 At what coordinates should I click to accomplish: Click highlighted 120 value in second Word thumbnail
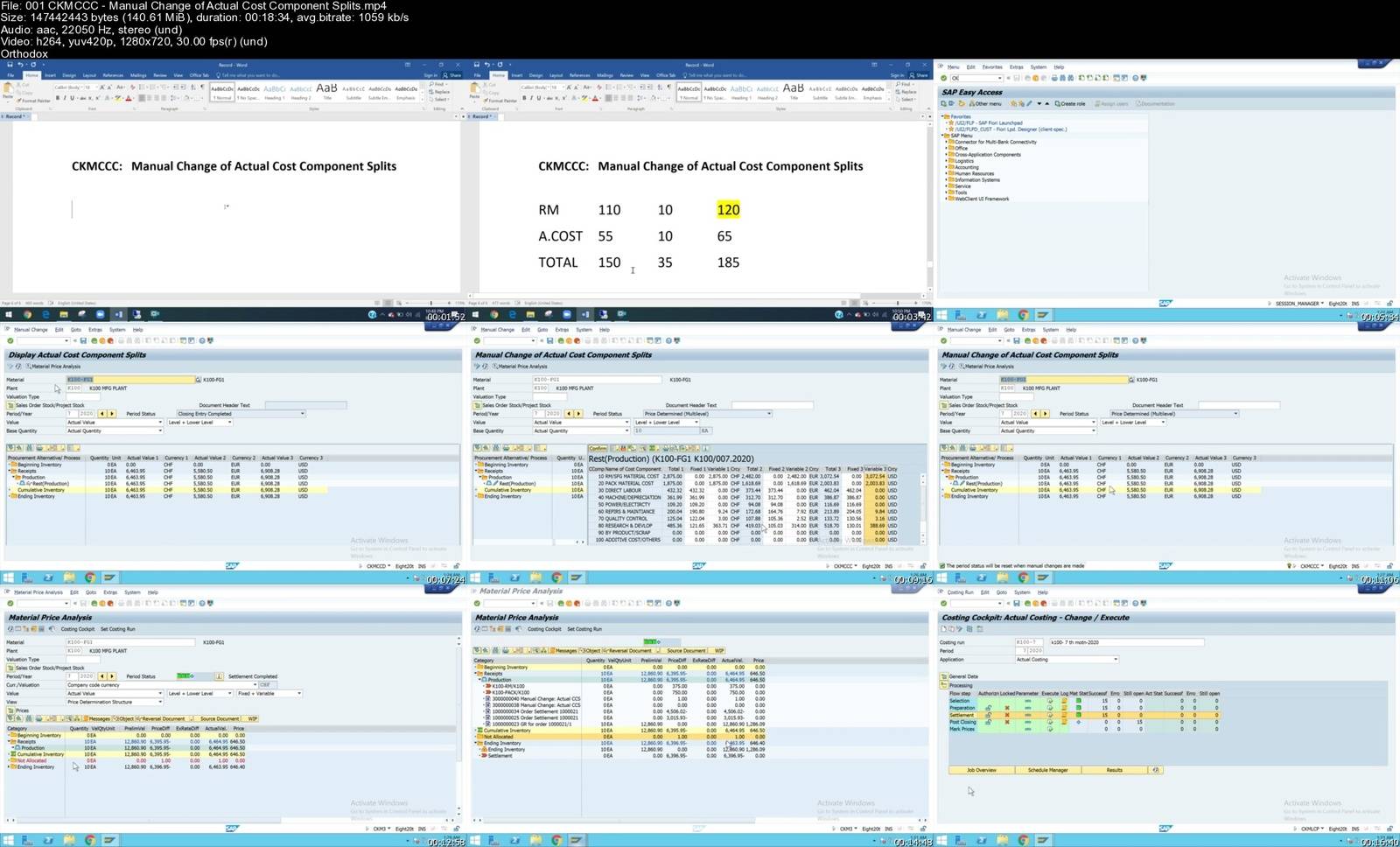728,210
